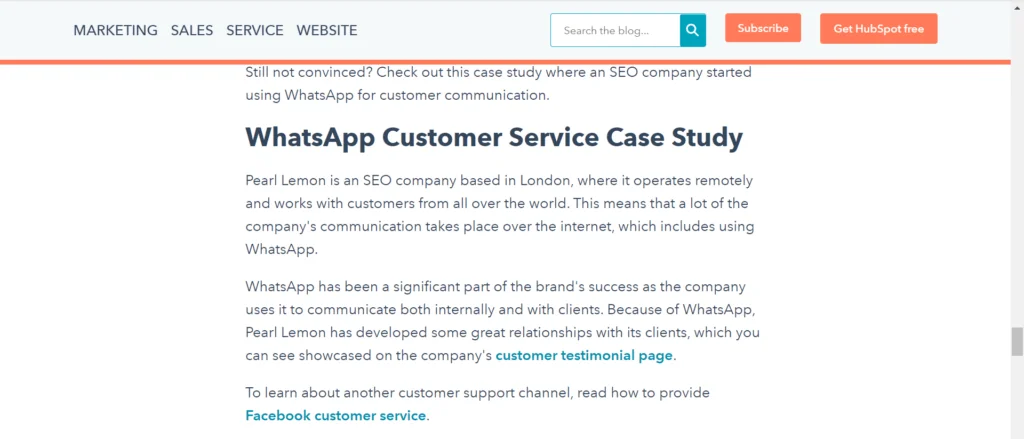
Task: Go to the SERVICE blog section
Action: point(255,30)
